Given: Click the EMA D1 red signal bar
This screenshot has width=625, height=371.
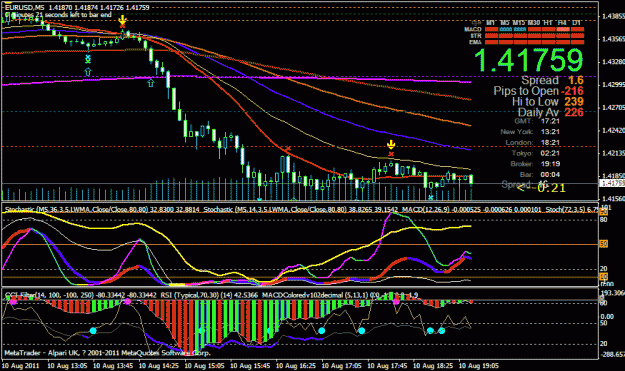Looking at the screenshot, I should point(577,42).
